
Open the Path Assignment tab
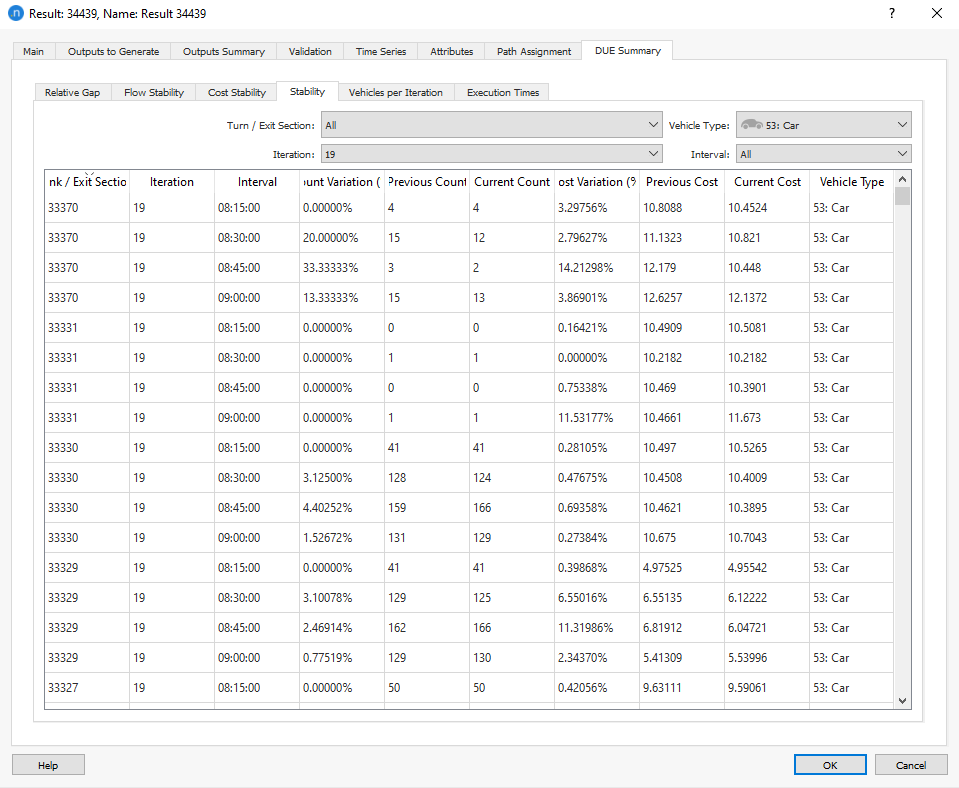tap(532, 51)
